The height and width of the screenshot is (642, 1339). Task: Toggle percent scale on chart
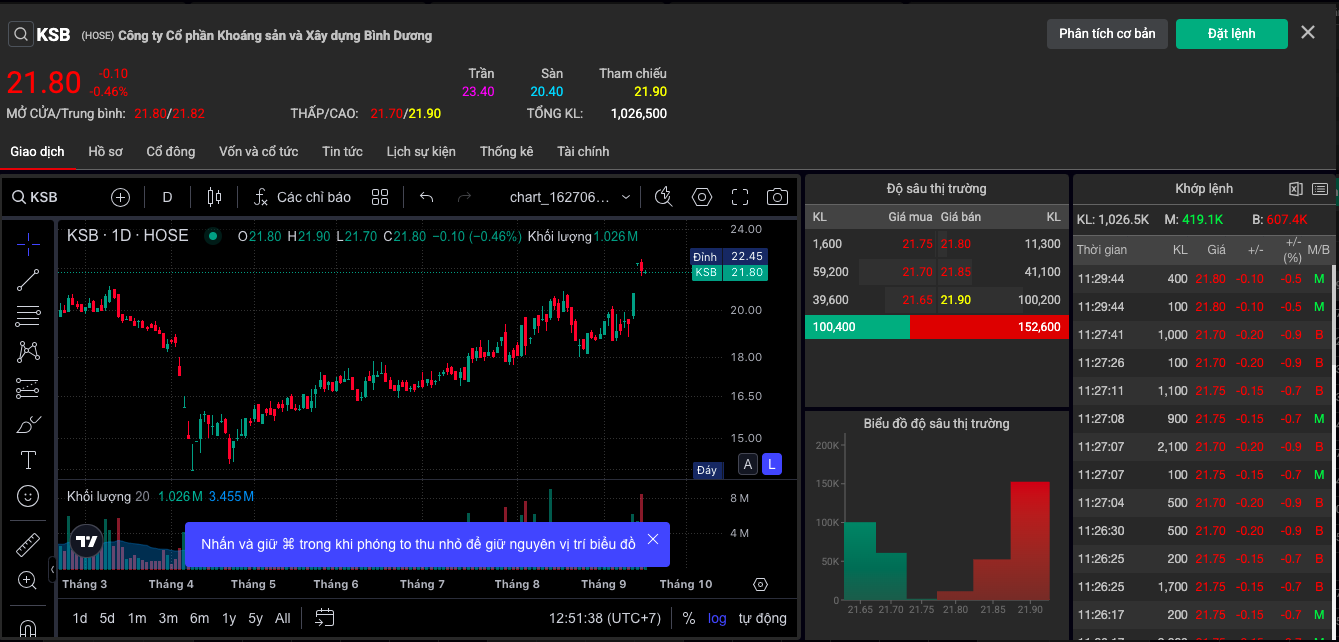pyautogui.click(x=689, y=618)
